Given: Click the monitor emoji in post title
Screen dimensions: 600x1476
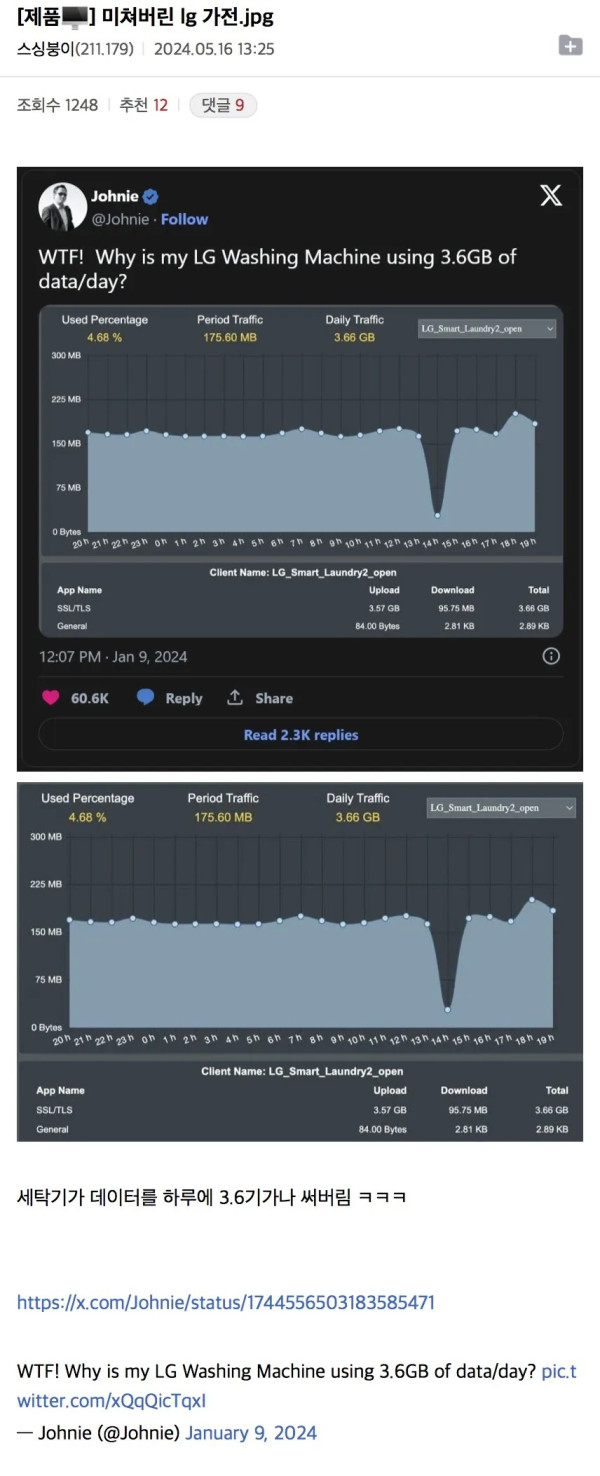Looking at the screenshot, I should pos(74,17).
